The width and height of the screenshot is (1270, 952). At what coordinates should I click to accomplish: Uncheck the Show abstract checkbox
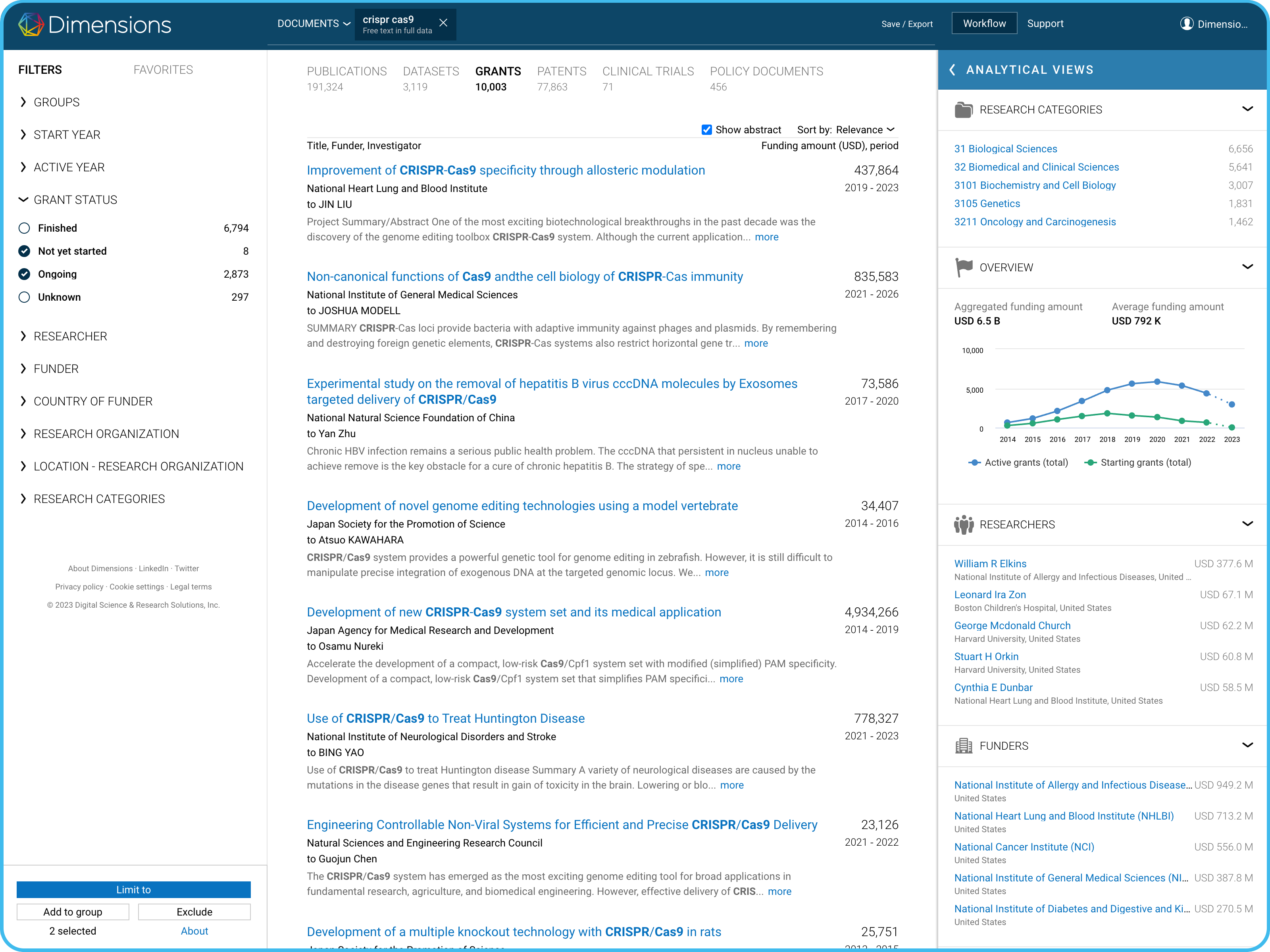point(707,130)
